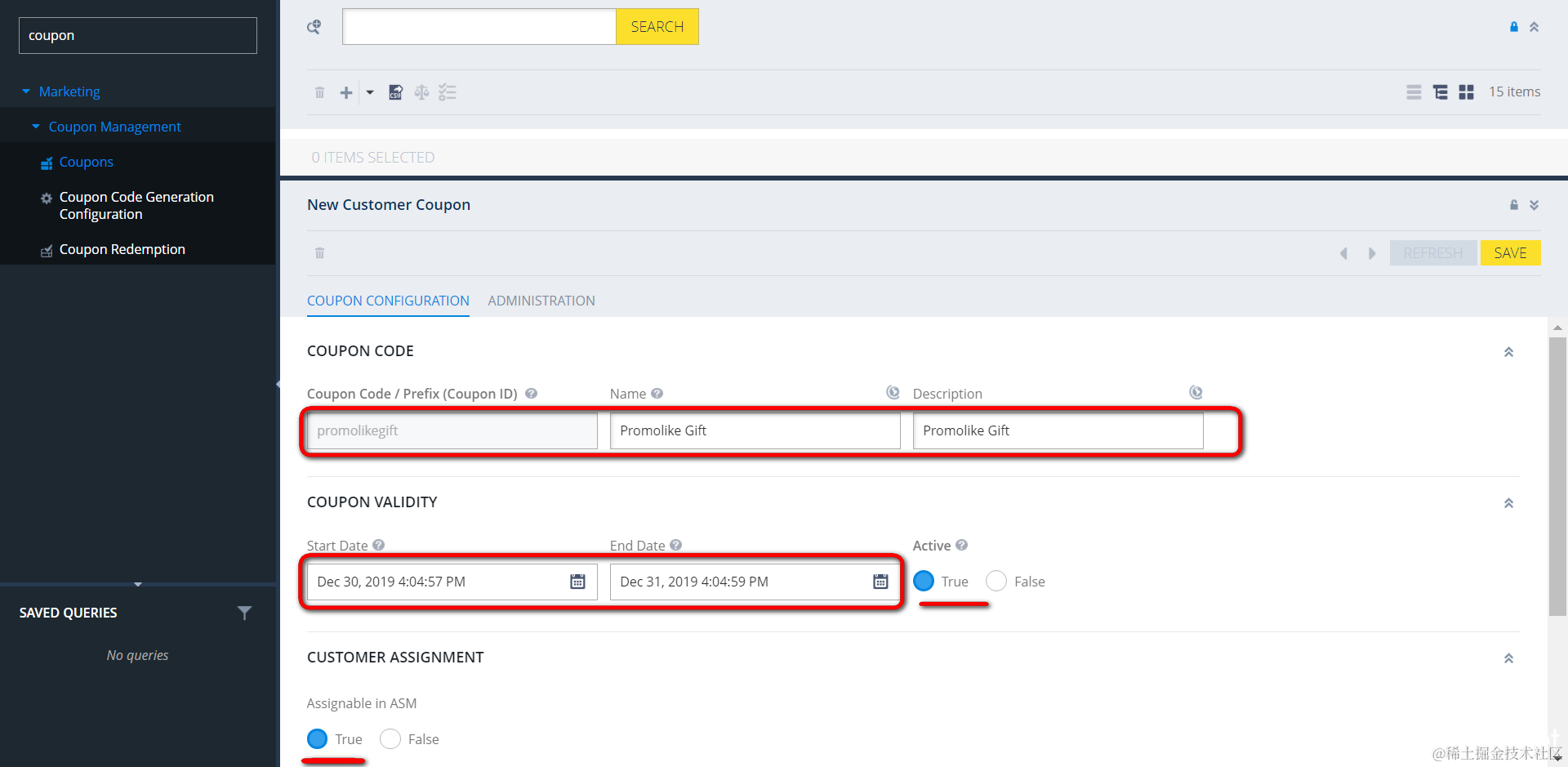Screen dimensions: 1568x767
Task: Collapse sidebar with left edge arrow
Action: 278,384
